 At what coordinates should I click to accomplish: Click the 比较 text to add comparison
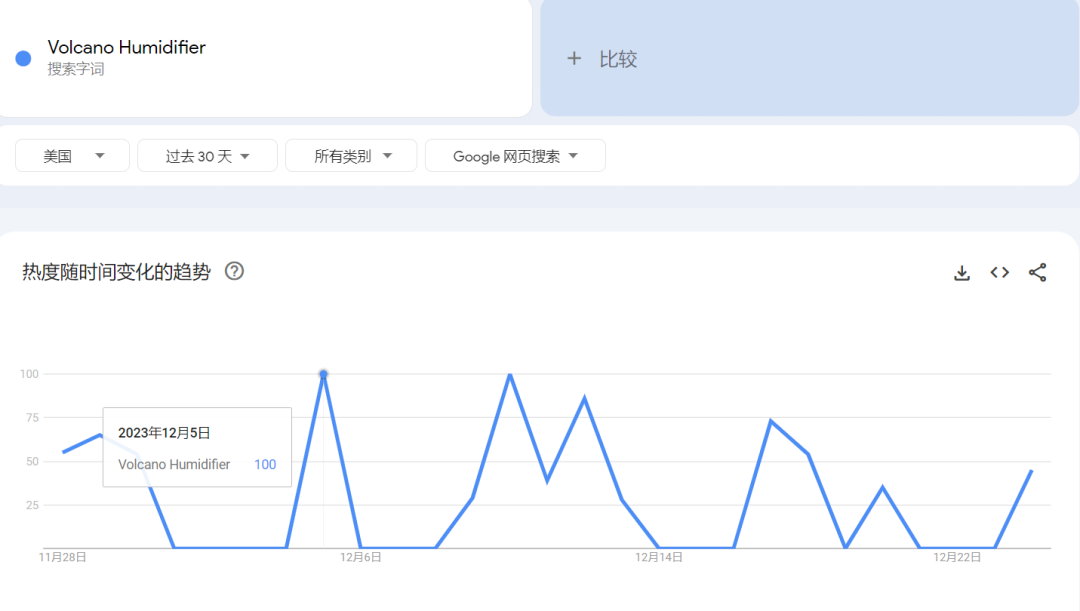click(x=618, y=59)
